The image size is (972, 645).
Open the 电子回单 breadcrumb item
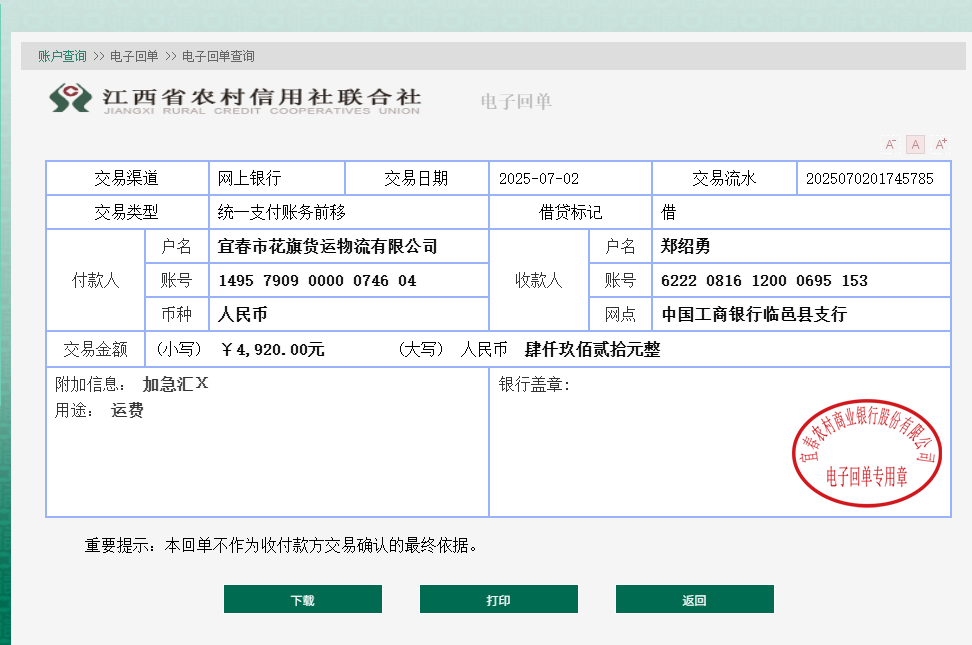point(134,56)
